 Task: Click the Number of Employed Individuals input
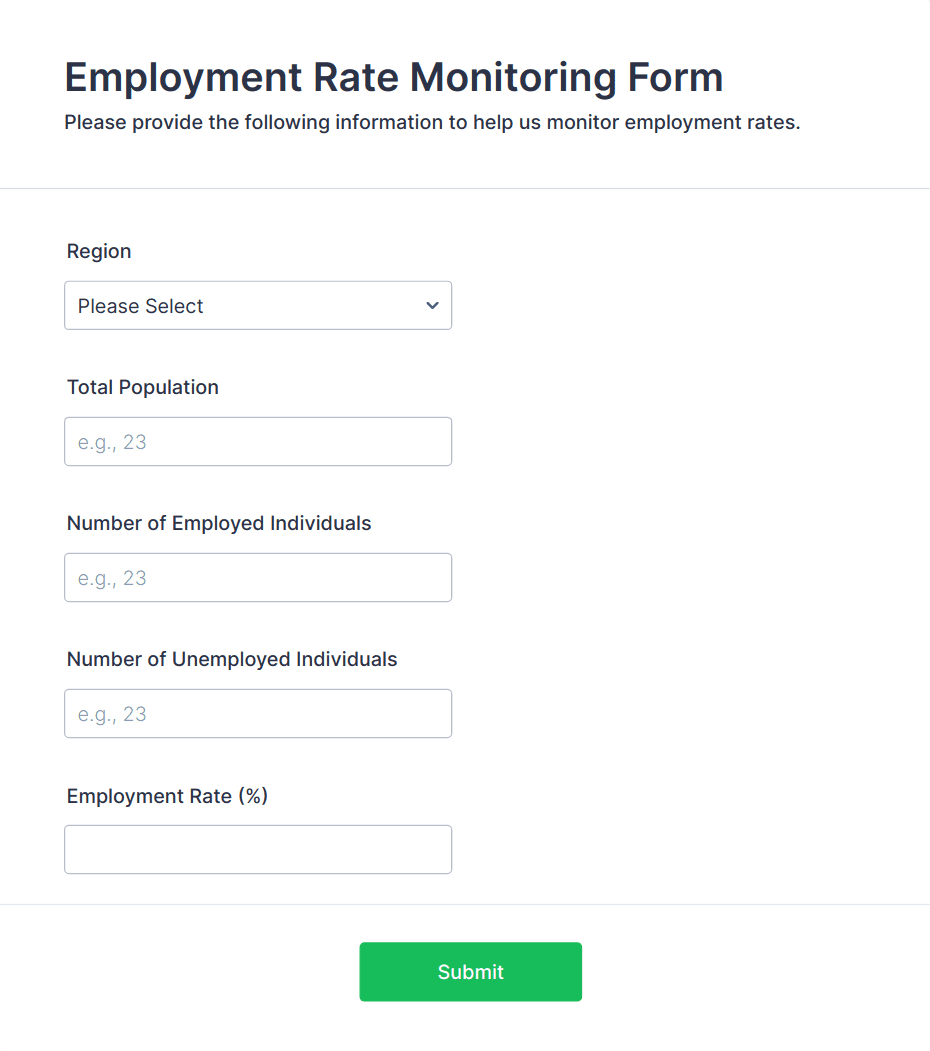[257, 578]
